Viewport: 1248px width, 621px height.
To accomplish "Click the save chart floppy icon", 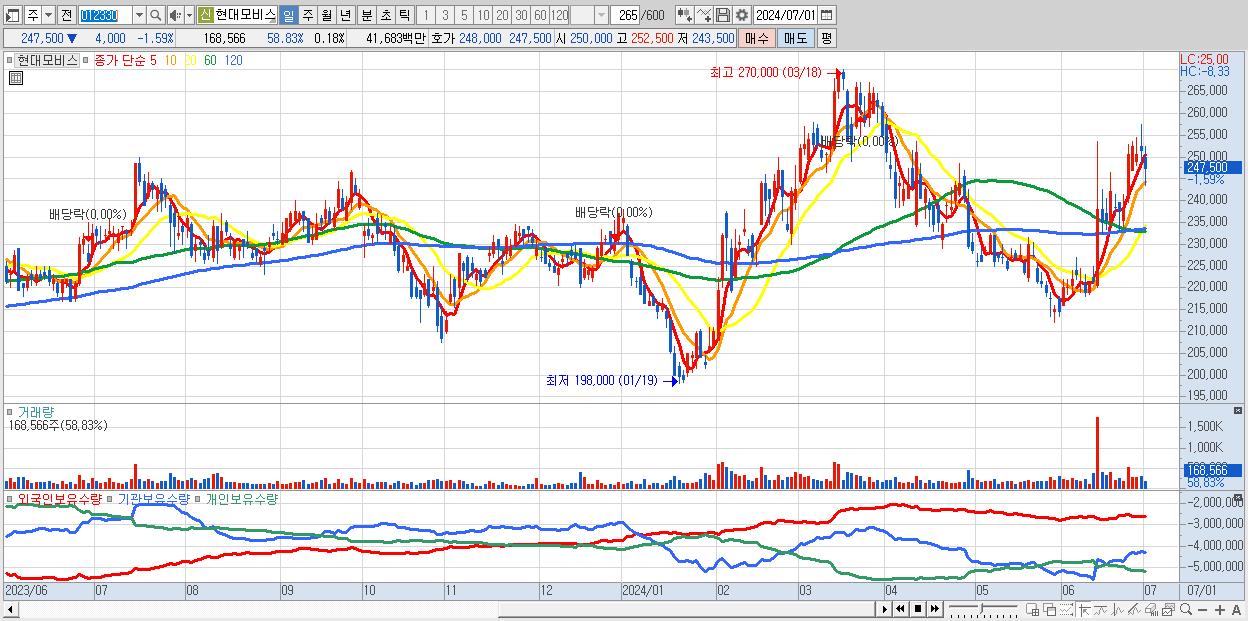I will tap(723, 15).
